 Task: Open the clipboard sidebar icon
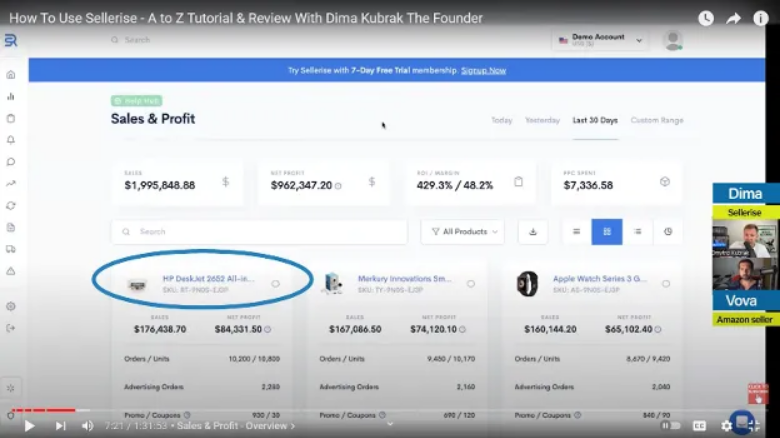[10, 118]
